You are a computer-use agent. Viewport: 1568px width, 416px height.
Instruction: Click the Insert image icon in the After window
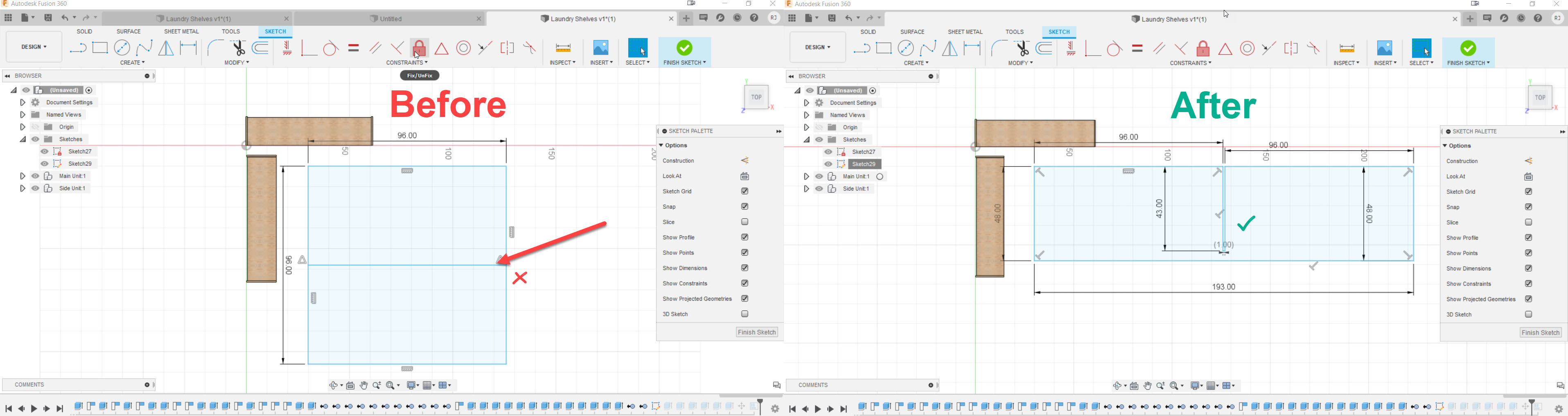coord(1385,49)
